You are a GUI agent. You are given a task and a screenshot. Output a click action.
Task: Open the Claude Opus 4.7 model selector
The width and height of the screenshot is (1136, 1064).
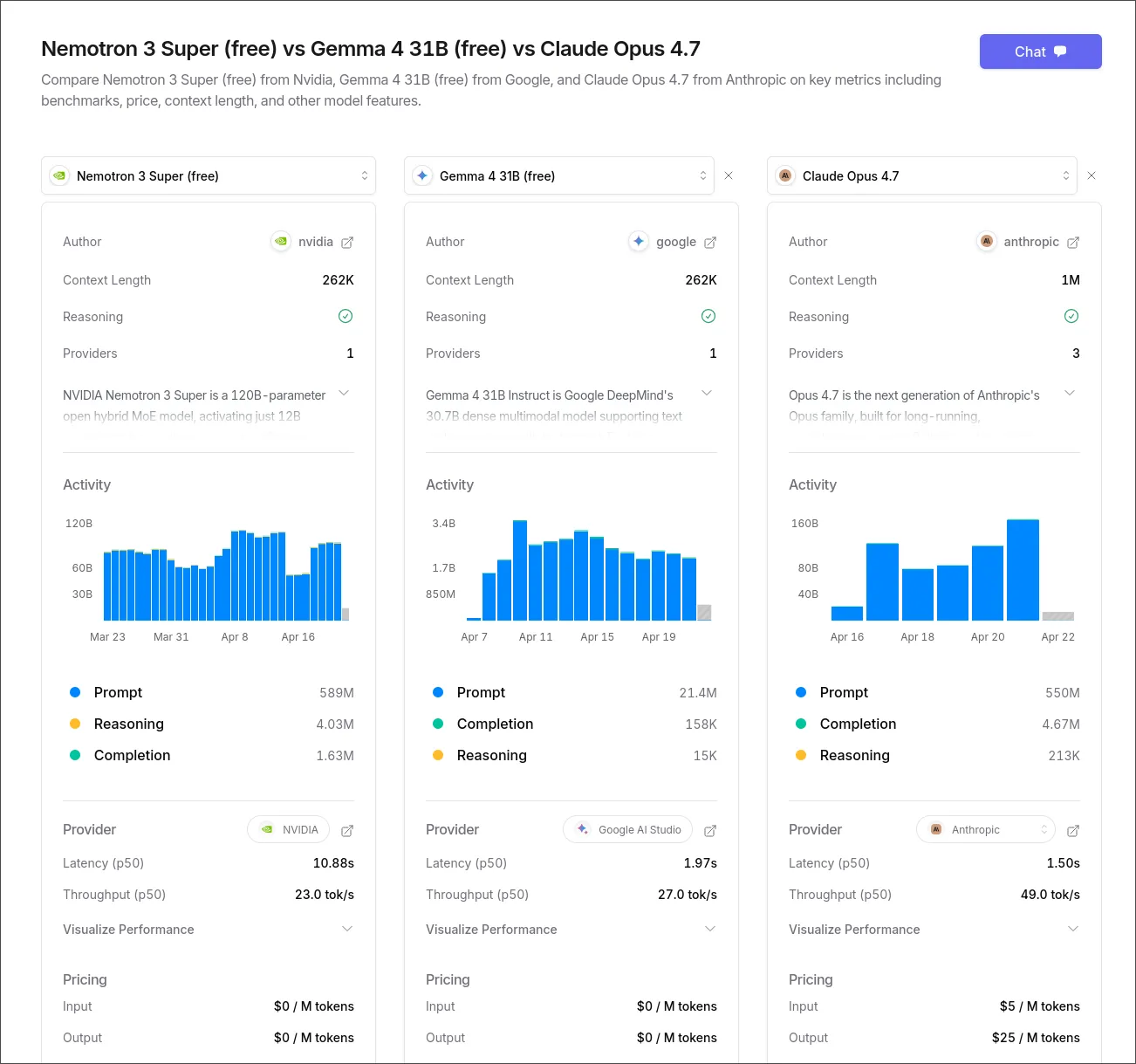click(x=921, y=175)
